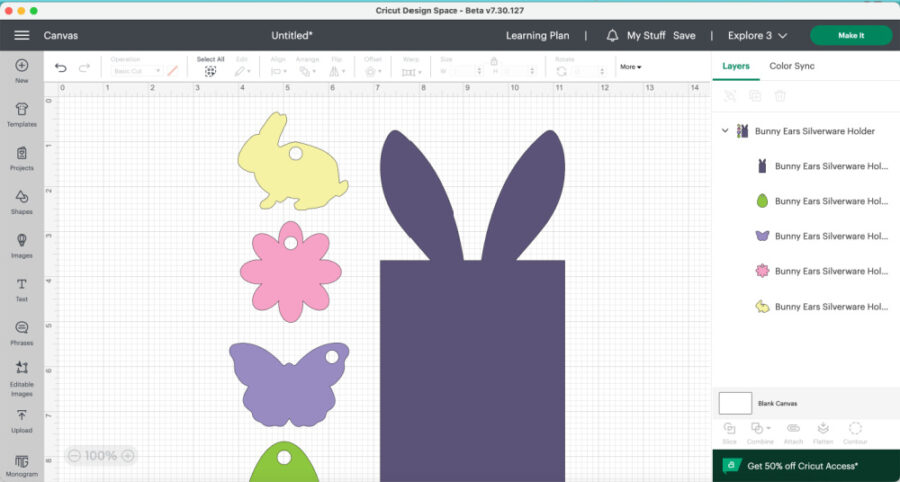Zoom out with the minus button

(x=74, y=456)
